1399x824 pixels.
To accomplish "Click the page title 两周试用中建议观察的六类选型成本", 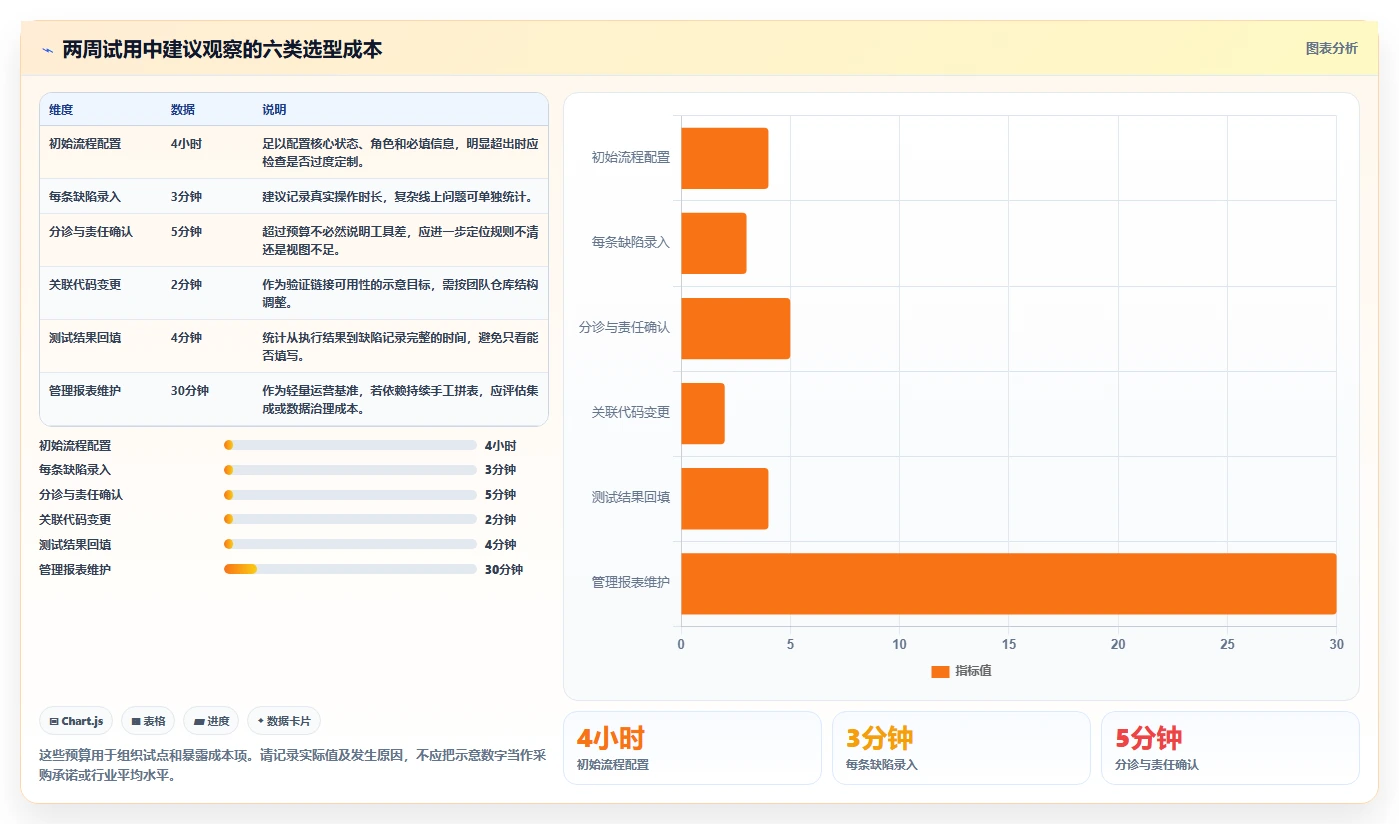I will pos(222,49).
